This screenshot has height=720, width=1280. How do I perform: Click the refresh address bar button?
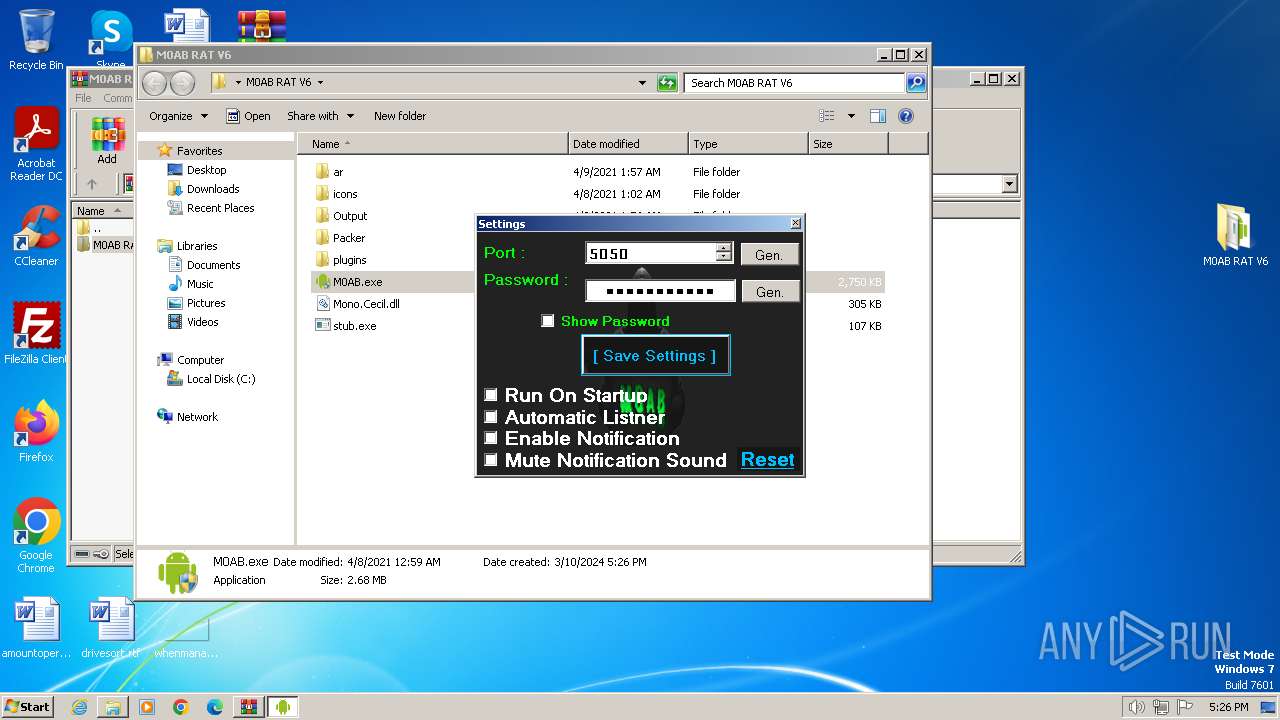[x=667, y=83]
